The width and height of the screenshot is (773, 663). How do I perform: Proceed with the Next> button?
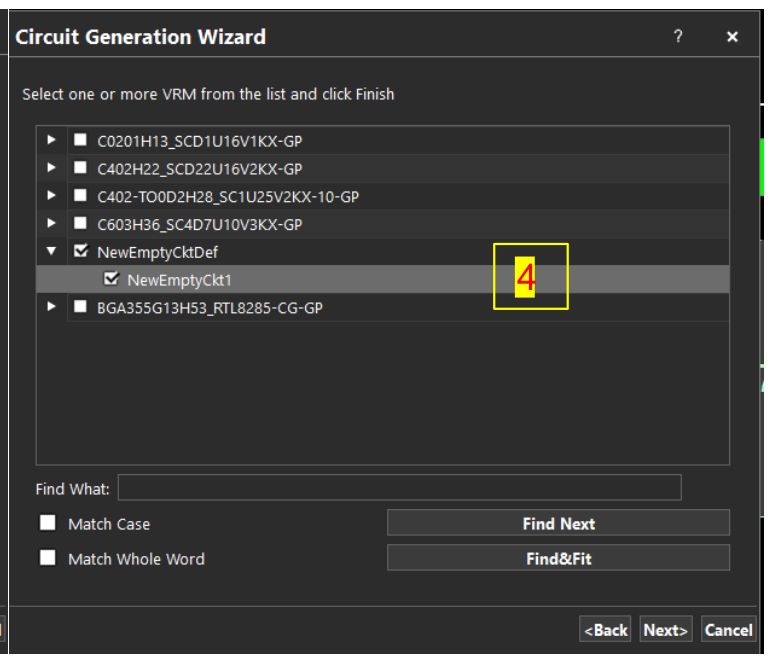pyautogui.click(x=666, y=629)
